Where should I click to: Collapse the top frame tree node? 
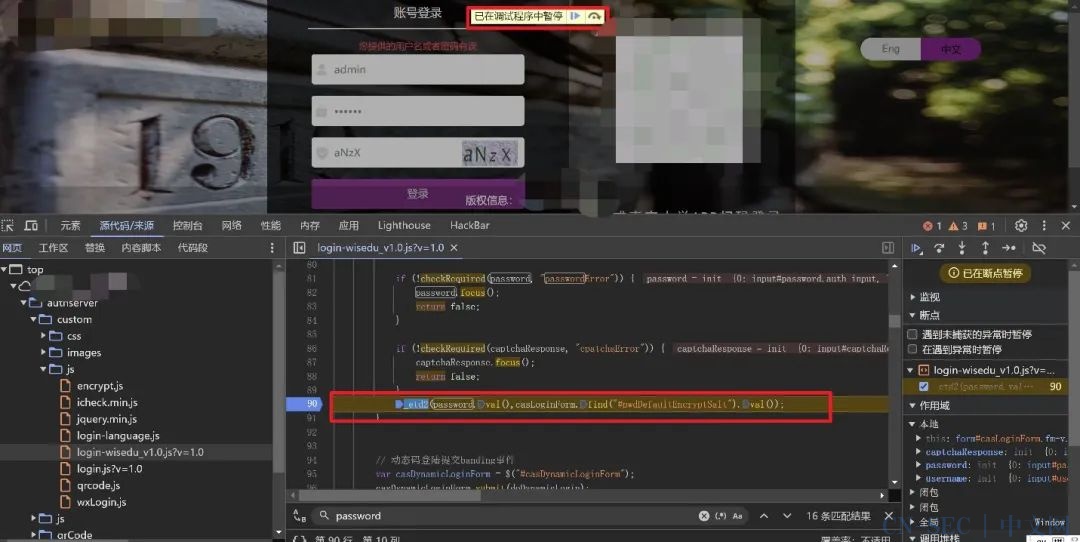(x=5, y=269)
